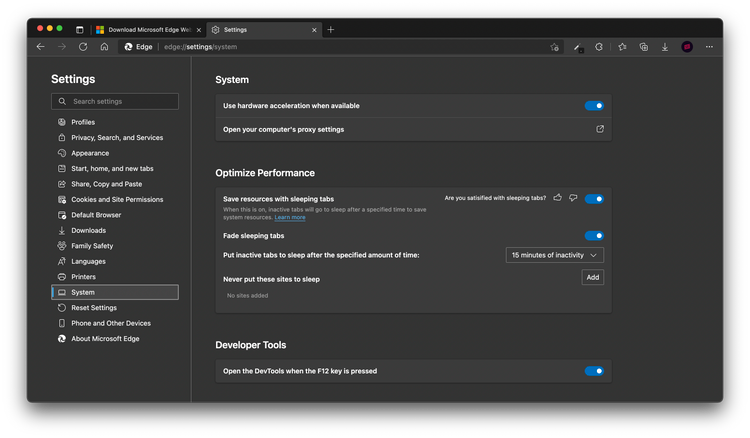Click Add button for never-sleep sites

point(592,277)
